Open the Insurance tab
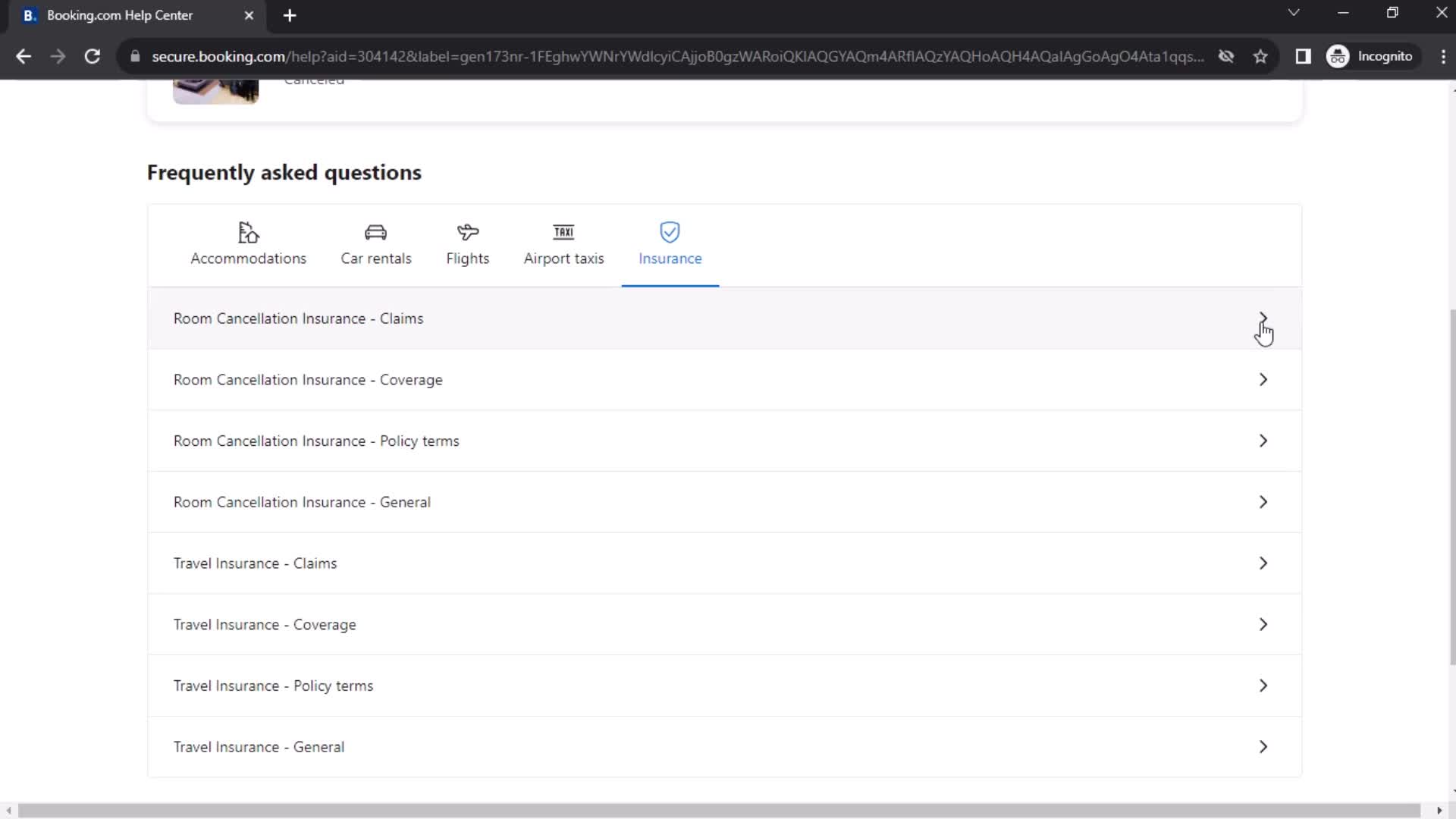This screenshot has height=819, width=1456. pos(670,243)
